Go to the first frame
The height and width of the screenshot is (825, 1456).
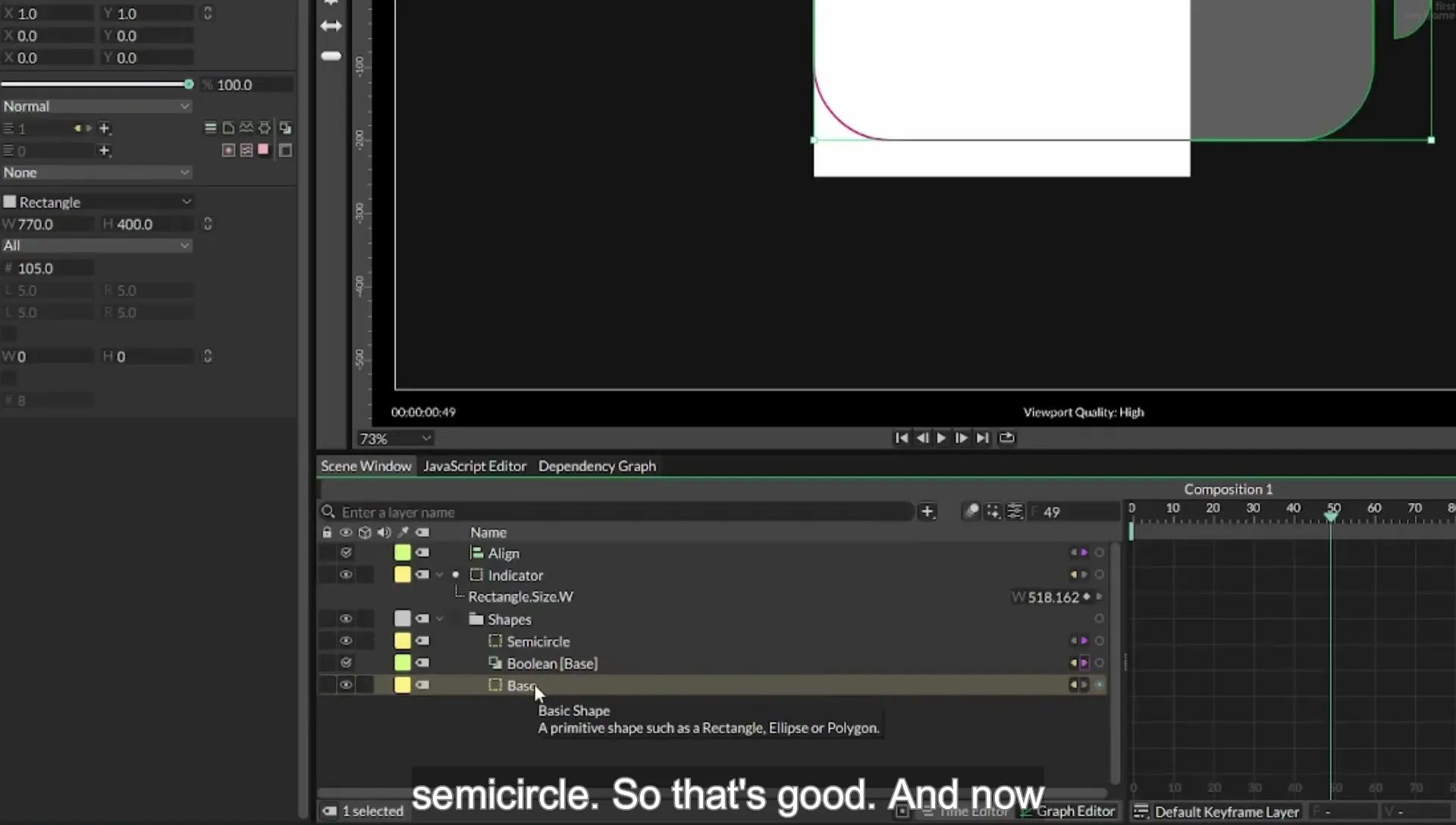point(901,438)
